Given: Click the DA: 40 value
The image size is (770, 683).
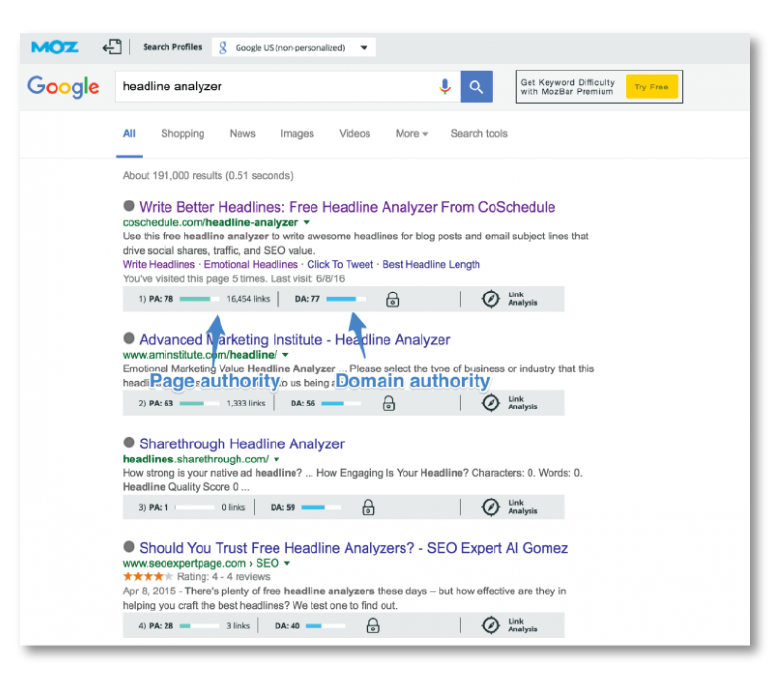Looking at the screenshot, I should [287, 626].
